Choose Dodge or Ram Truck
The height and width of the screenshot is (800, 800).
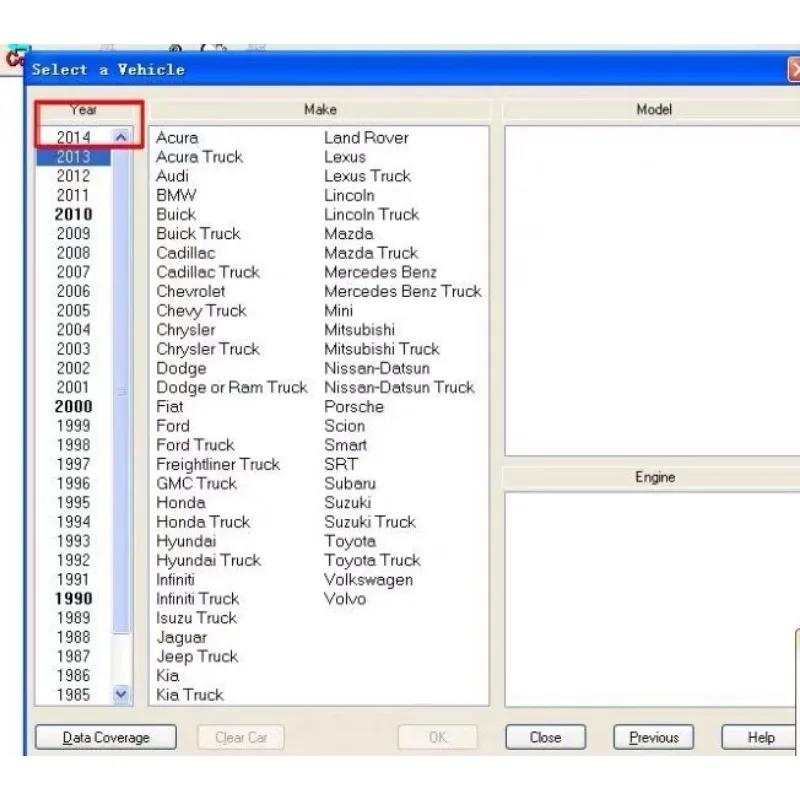(232, 387)
